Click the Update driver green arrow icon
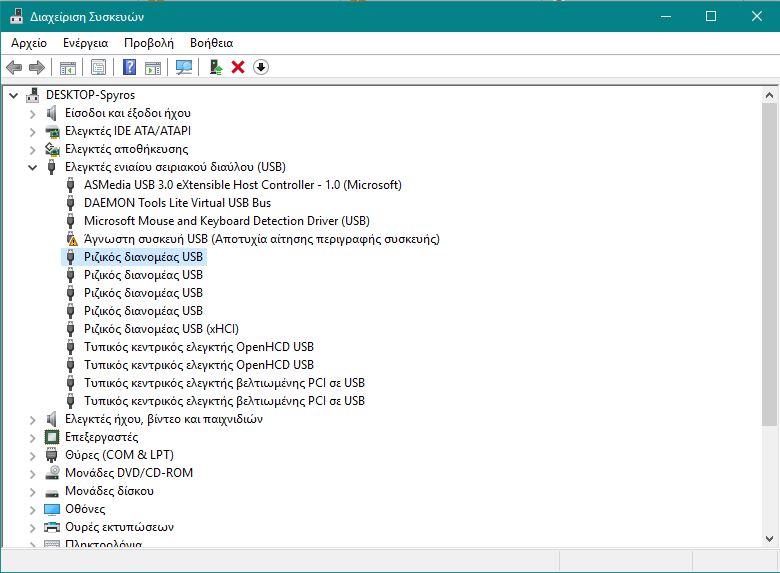Screen dimensions: 780x573 [215, 67]
